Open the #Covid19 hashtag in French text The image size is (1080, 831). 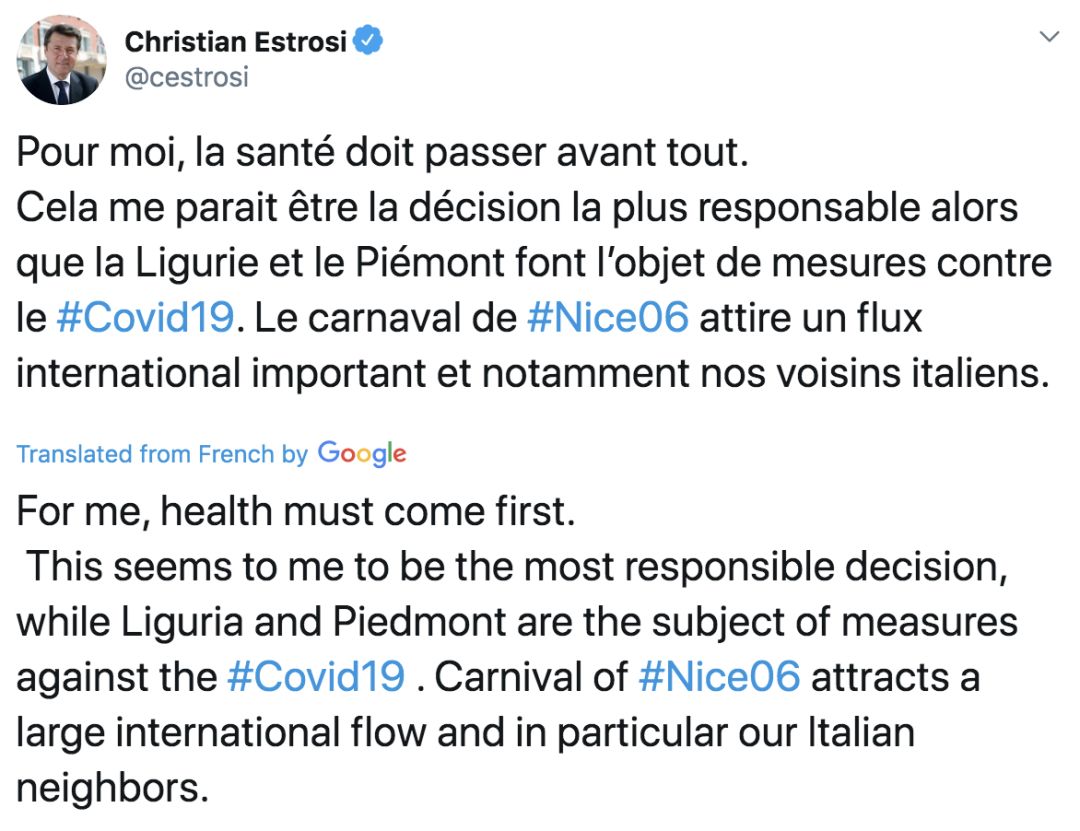(x=145, y=318)
